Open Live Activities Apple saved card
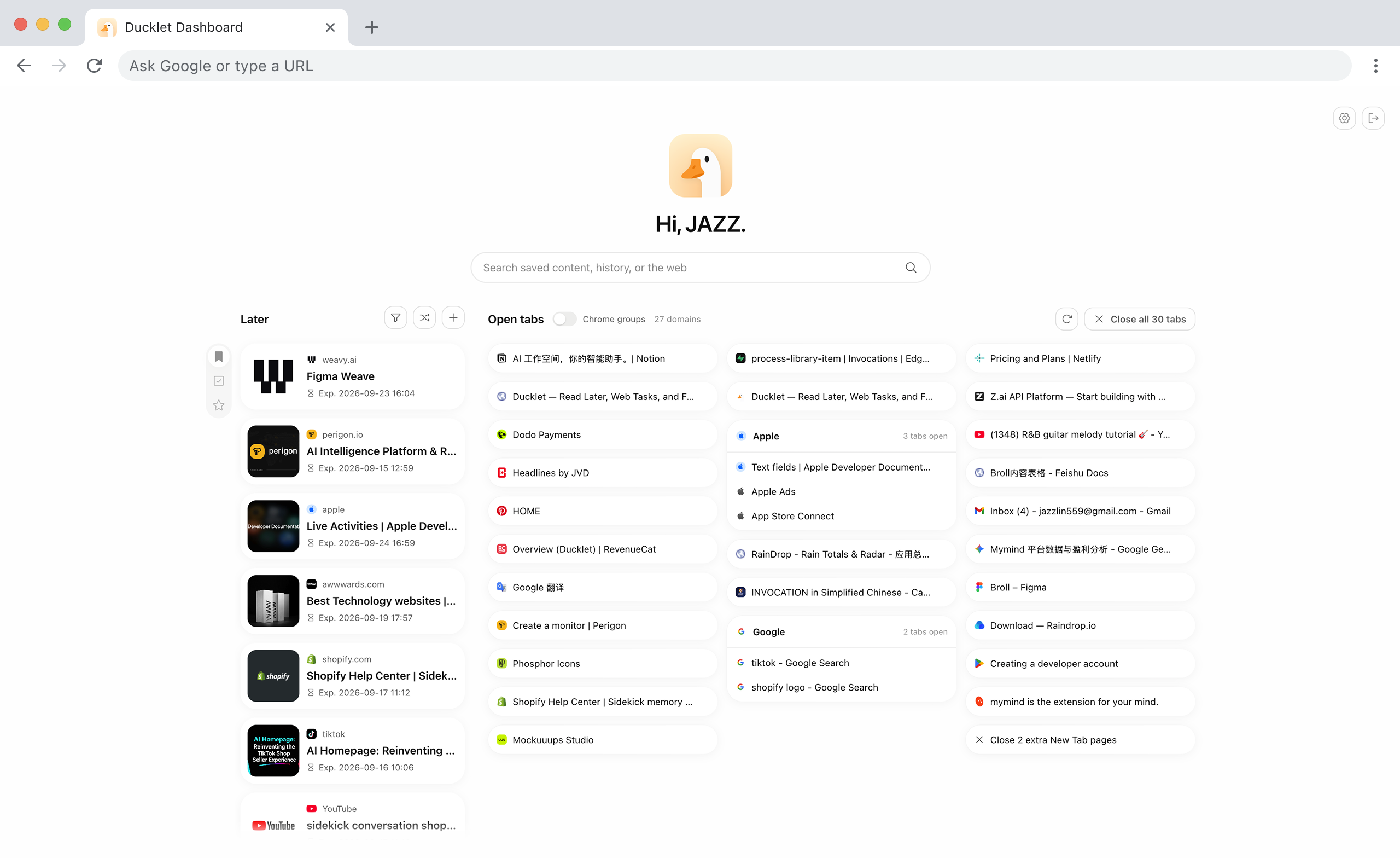Screen dimensions: 1400x858 (x=352, y=526)
